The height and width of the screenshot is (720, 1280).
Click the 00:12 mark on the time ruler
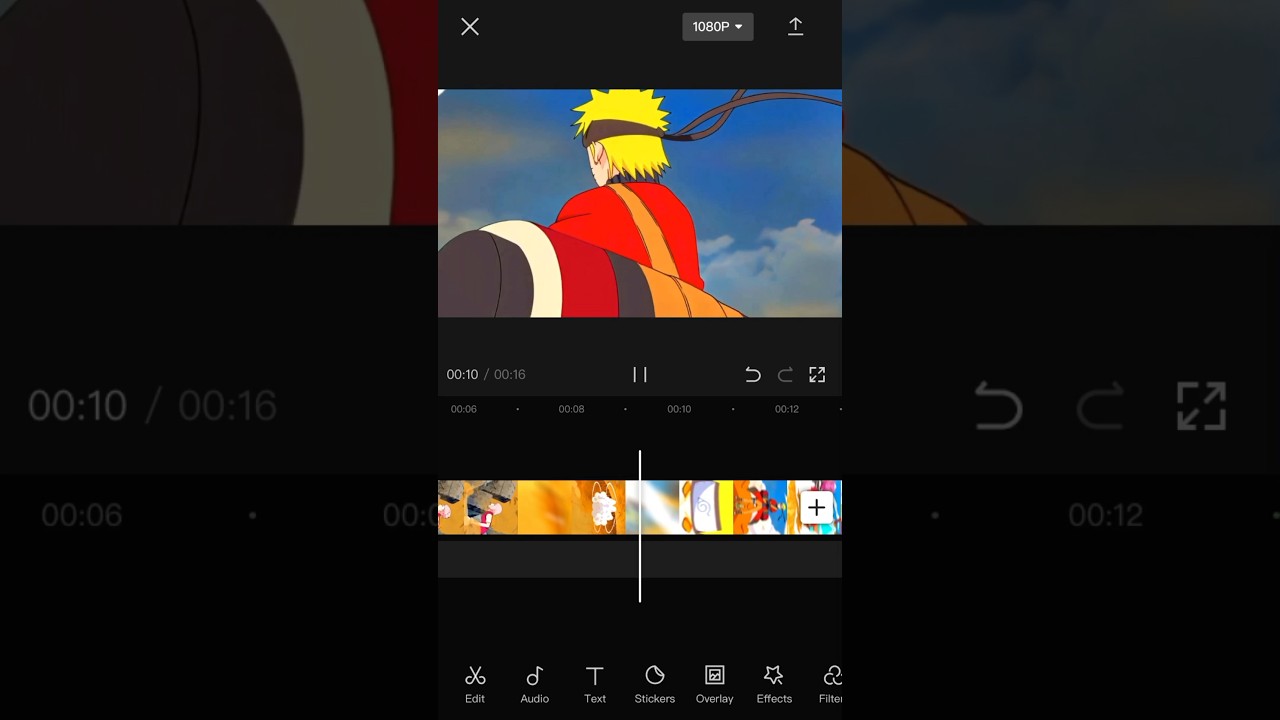(x=787, y=409)
